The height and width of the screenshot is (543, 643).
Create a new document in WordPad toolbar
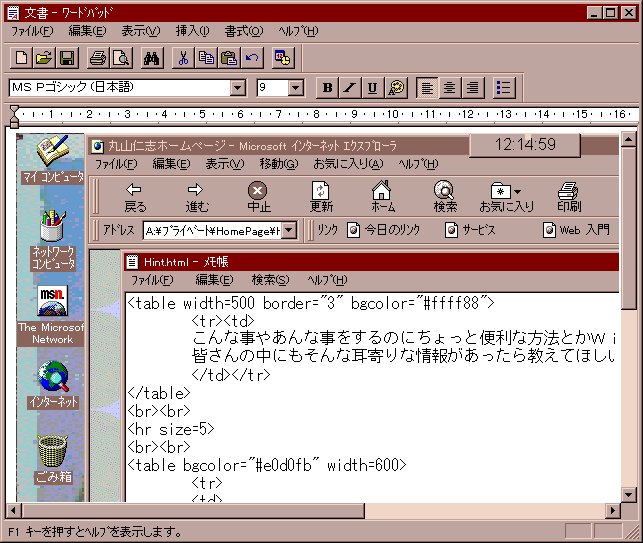pos(21,58)
